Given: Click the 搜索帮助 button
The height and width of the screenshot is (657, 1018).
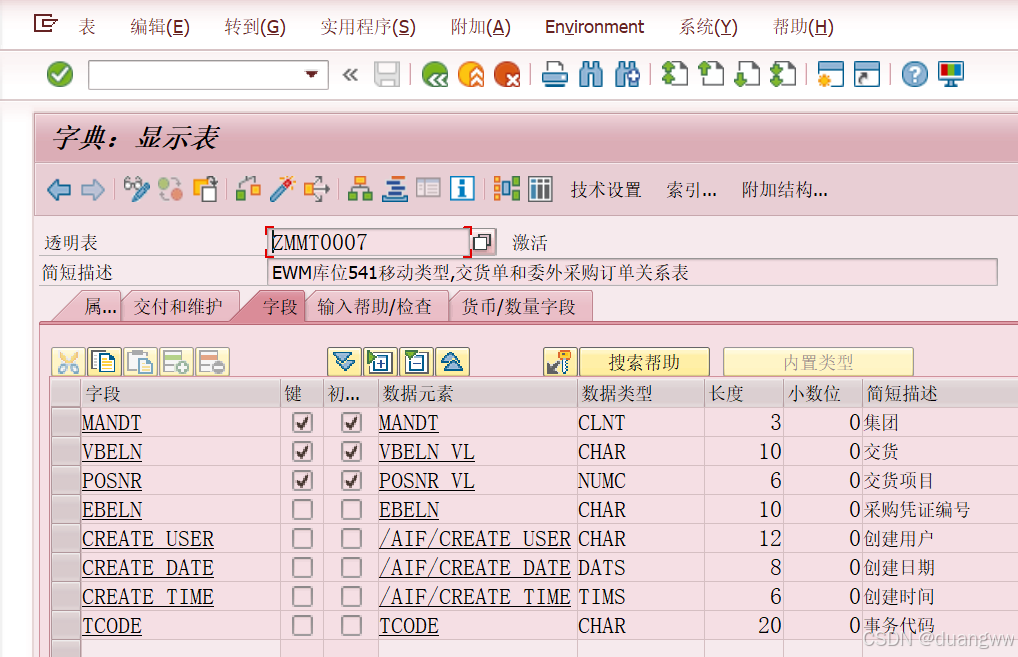Looking at the screenshot, I should (x=644, y=362).
